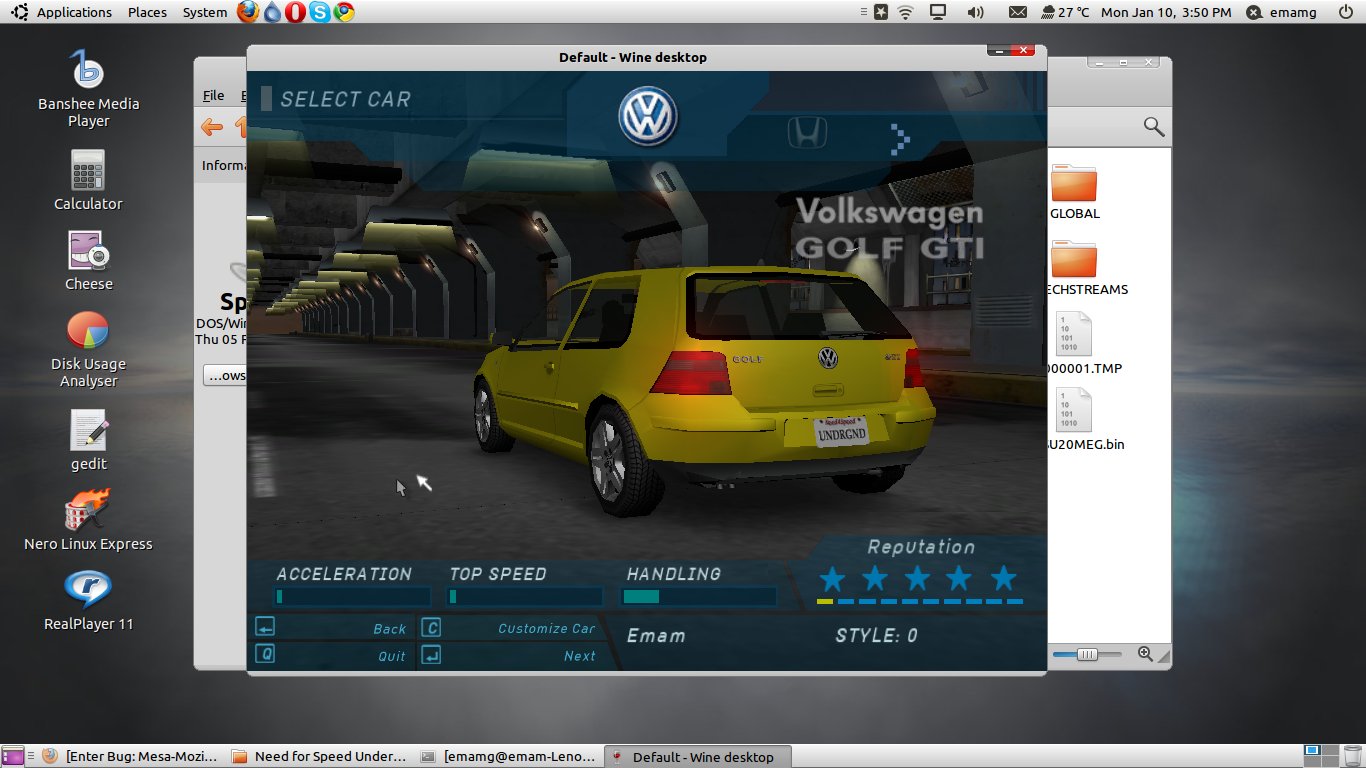Launch the Cheese webcam desktop icon

[88, 260]
